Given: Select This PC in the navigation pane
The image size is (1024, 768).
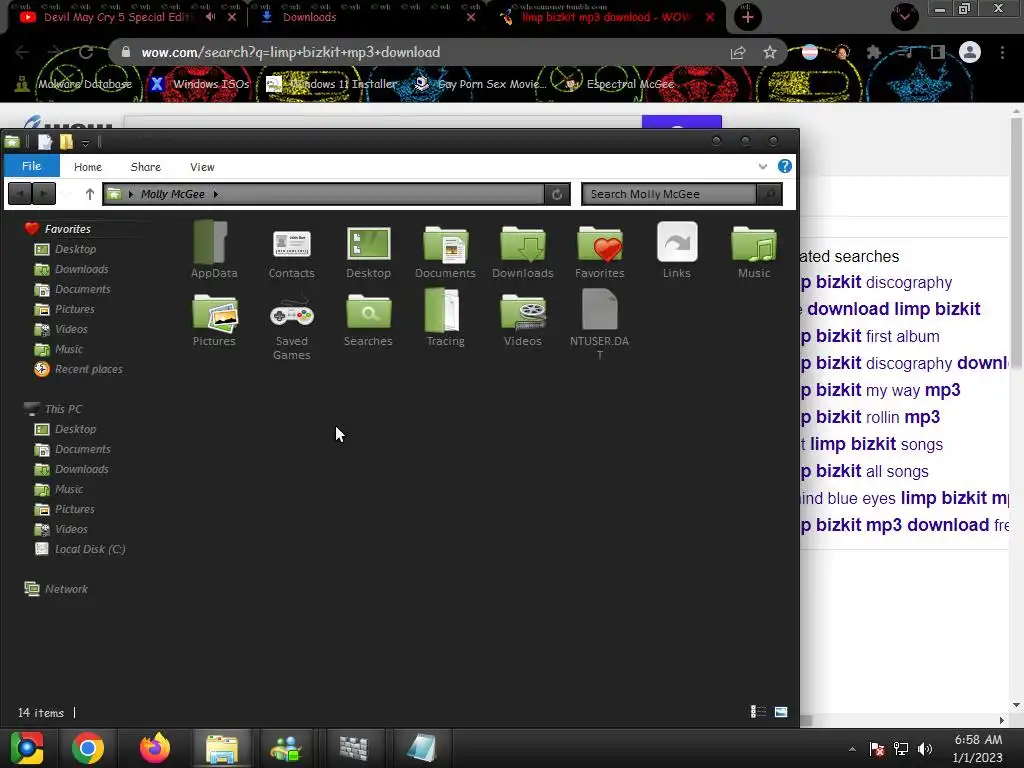Looking at the screenshot, I should (x=53, y=409).
